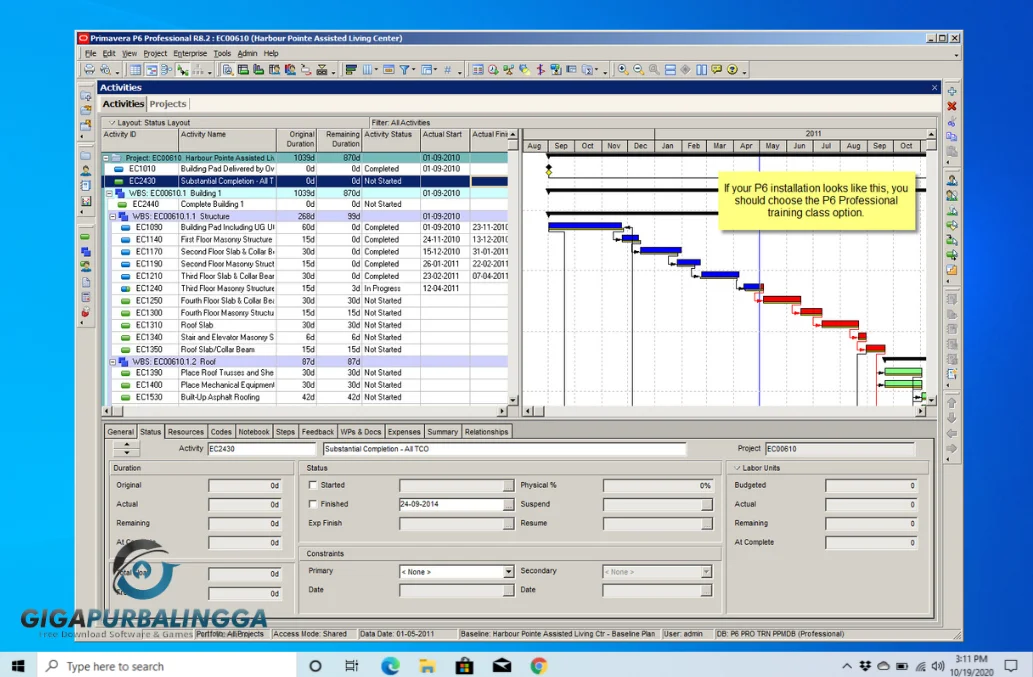Click the Level Resources toolbar icon
This screenshot has height=677, width=1033.
click(x=509, y=69)
